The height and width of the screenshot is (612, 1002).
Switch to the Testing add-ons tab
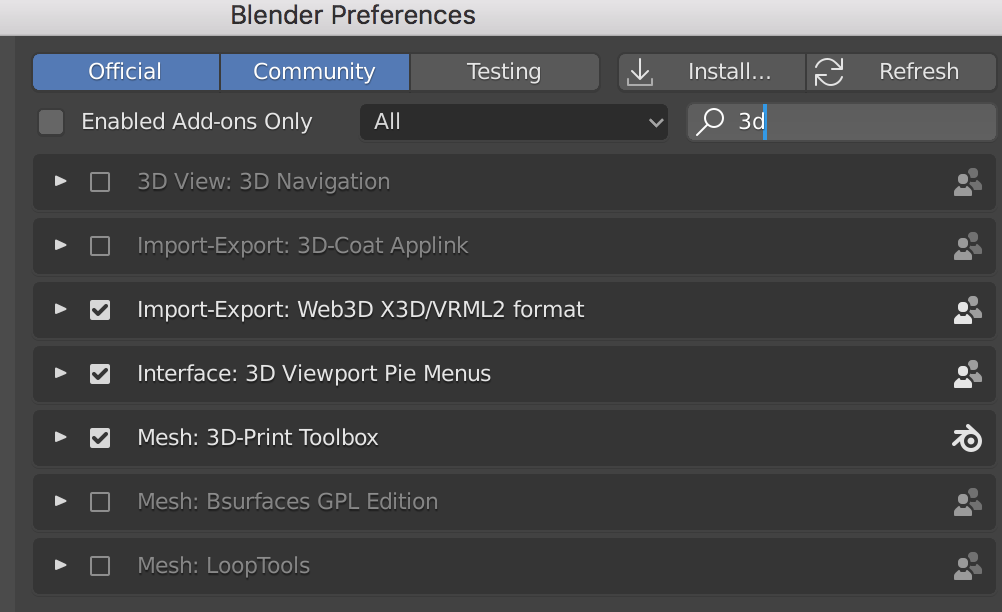pos(504,72)
